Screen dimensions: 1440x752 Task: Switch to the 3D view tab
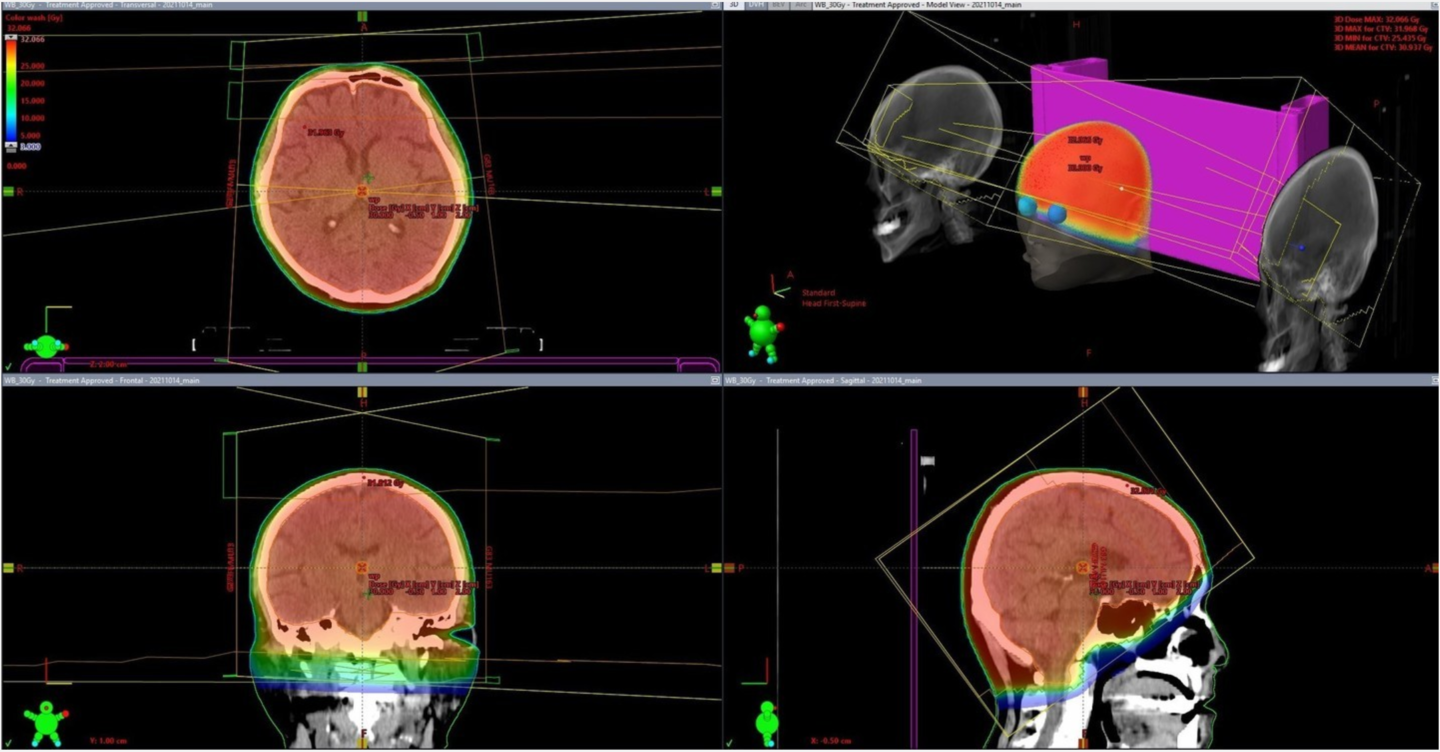(x=734, y=5)
